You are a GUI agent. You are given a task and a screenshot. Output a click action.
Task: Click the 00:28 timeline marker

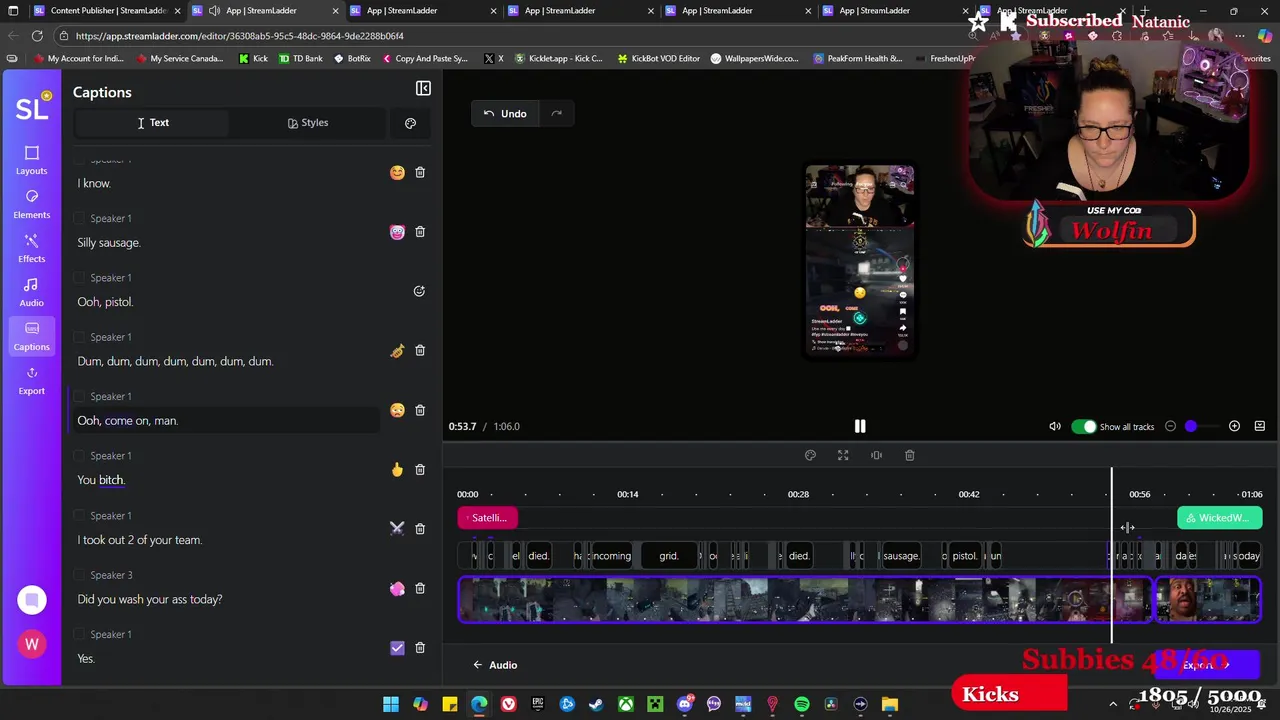coord(798,494)
